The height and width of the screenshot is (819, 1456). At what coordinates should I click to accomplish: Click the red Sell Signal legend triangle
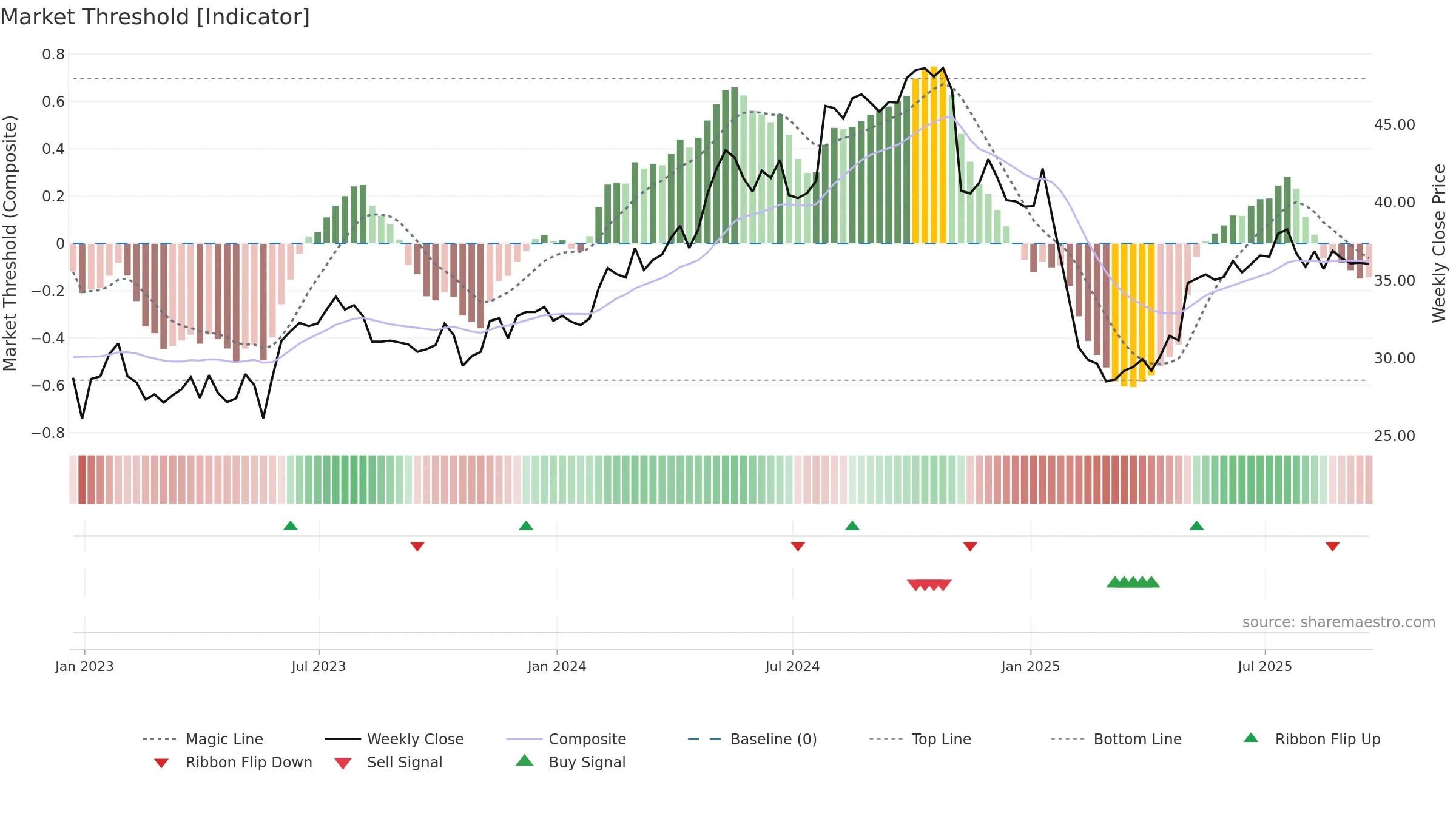tap(343, 763)
